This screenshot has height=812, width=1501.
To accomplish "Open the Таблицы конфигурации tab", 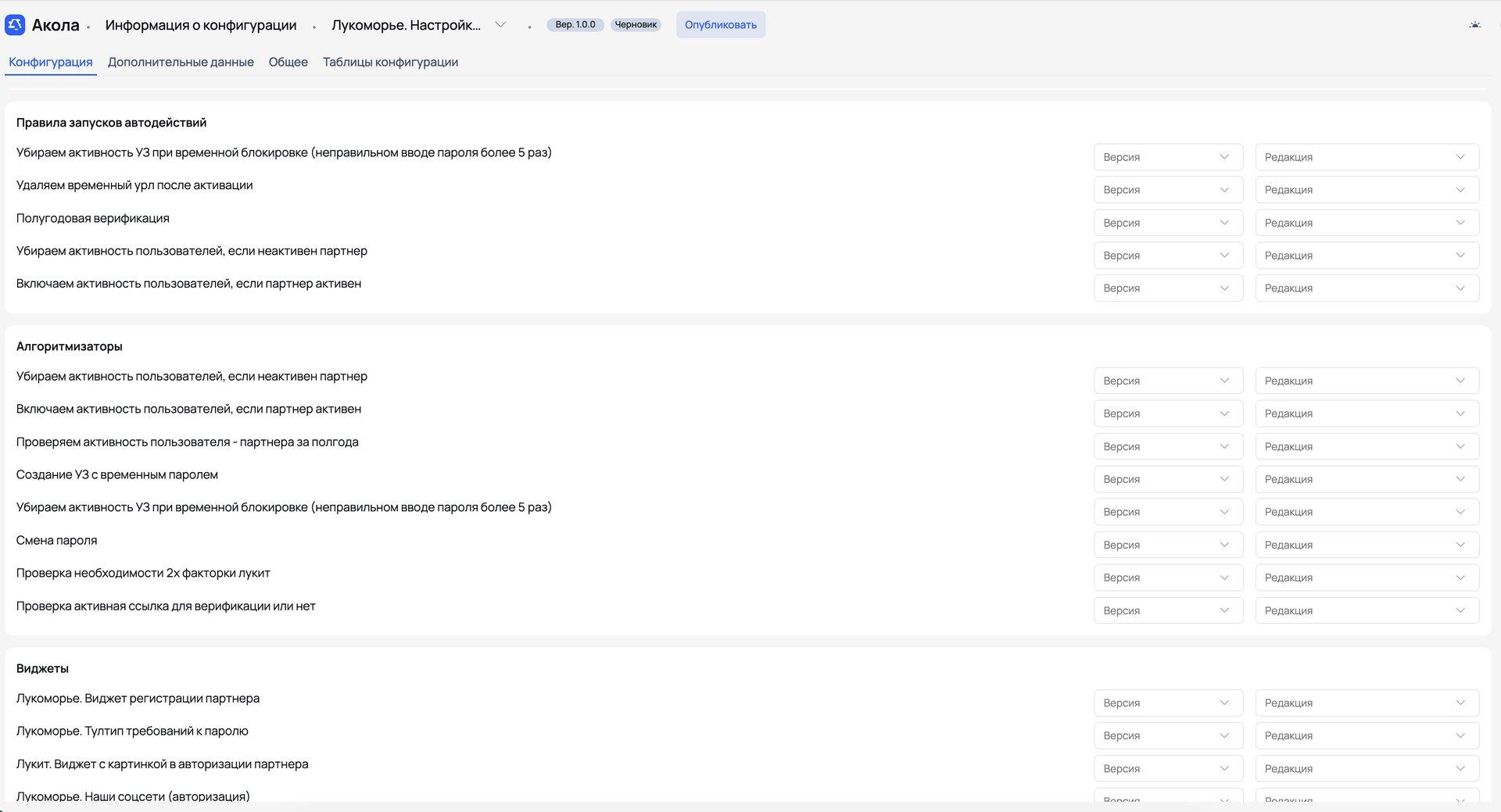I will tap(390, 62).
